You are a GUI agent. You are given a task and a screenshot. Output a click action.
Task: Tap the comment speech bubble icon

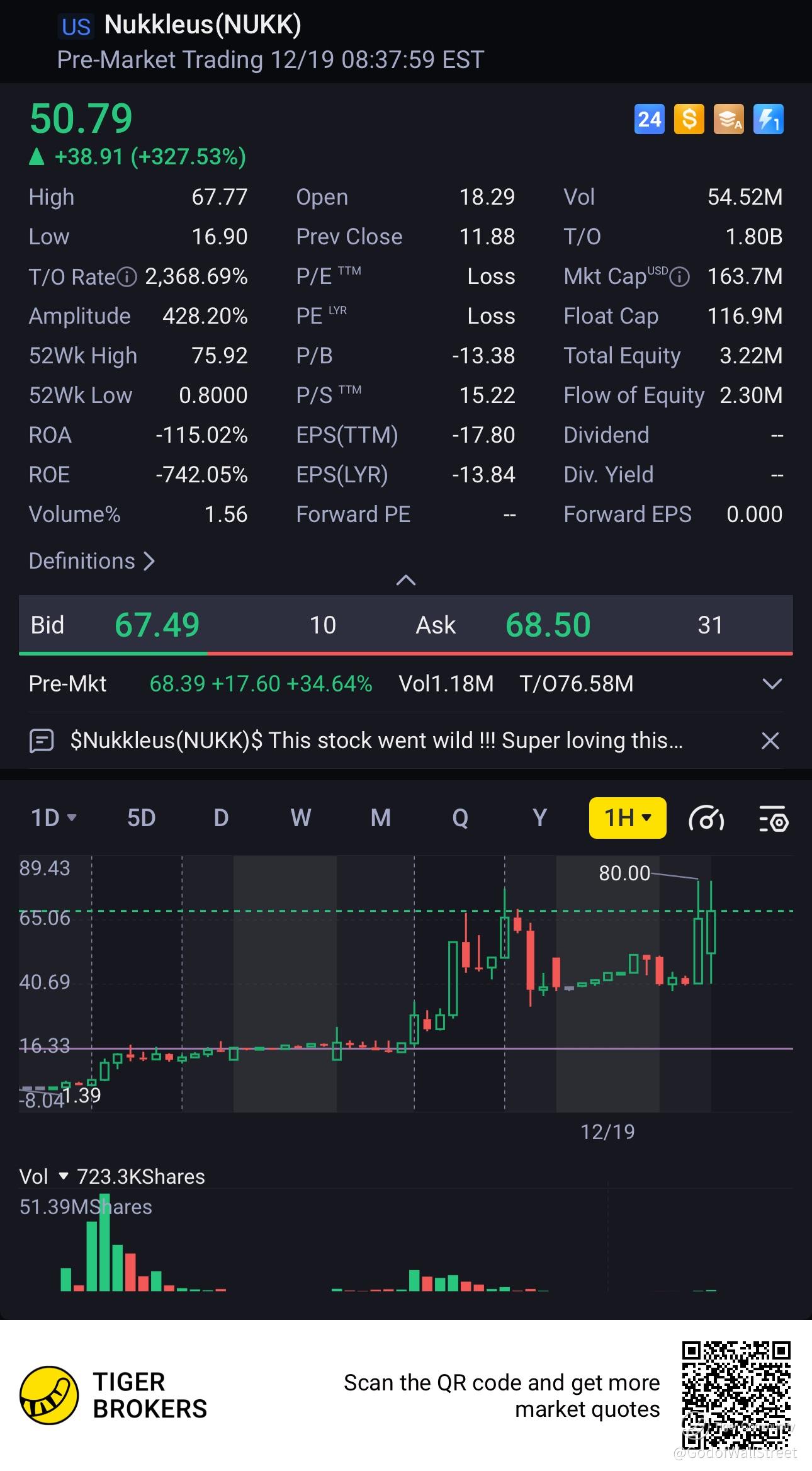pyautogui.click(x=42, y=741)
